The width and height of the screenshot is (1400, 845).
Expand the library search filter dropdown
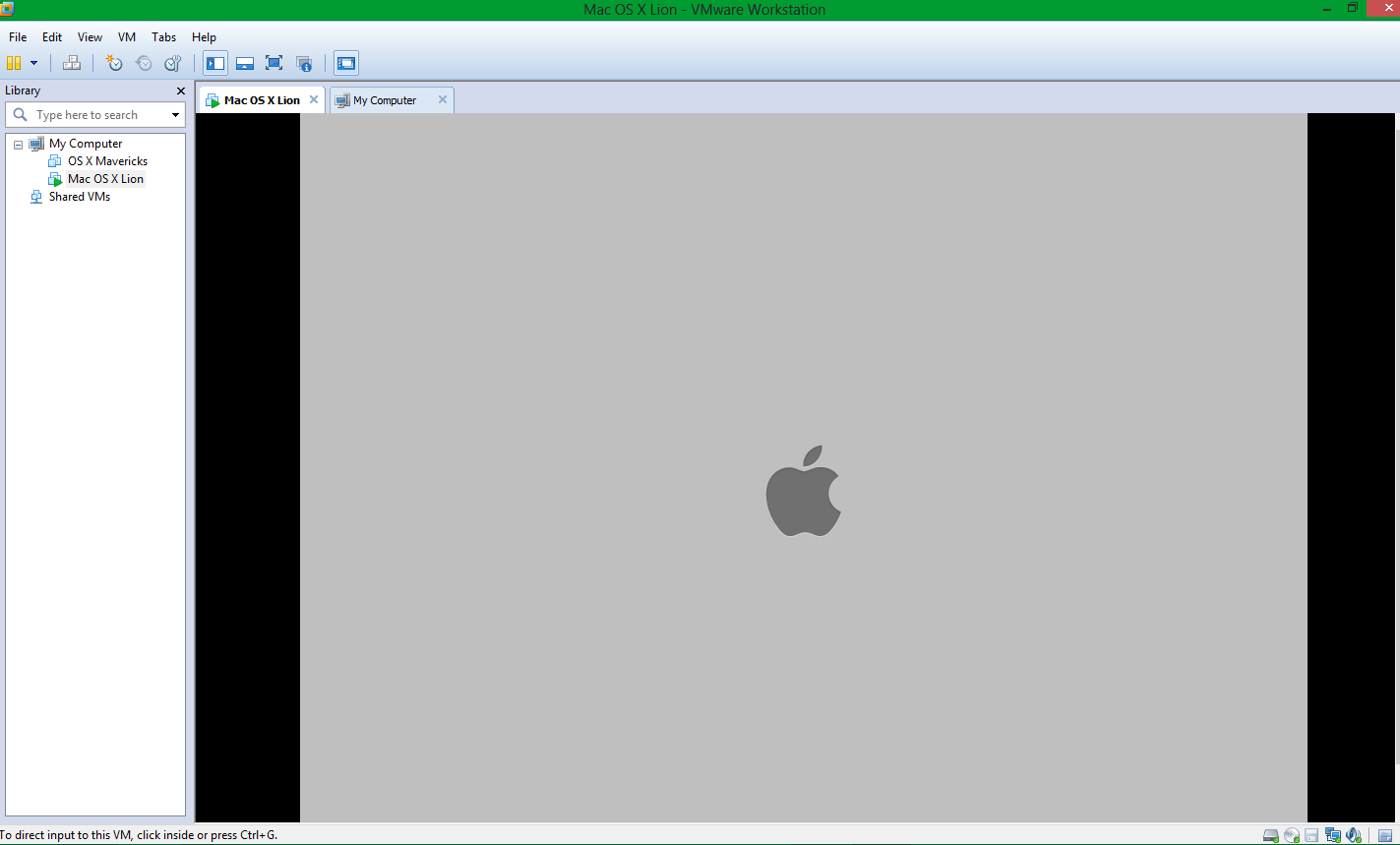click(176, 115)
